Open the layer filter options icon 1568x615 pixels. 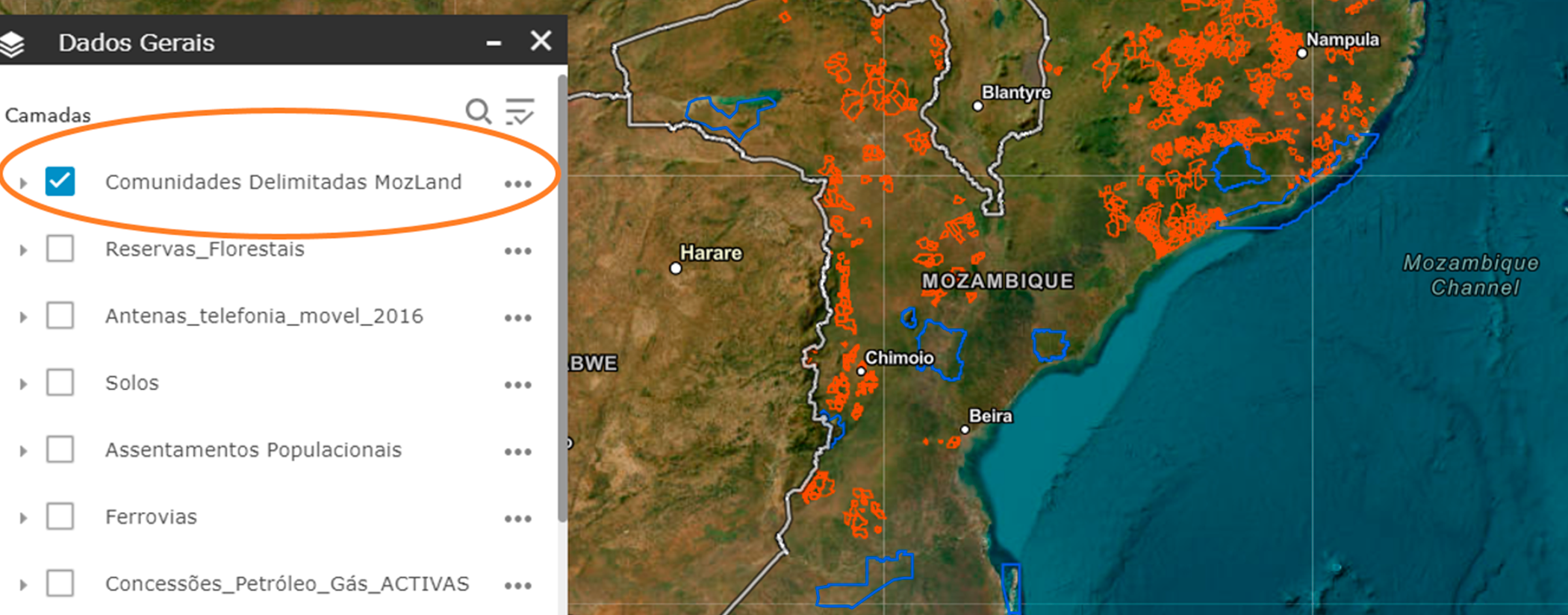pyautogui.click(x=520, y=112)
